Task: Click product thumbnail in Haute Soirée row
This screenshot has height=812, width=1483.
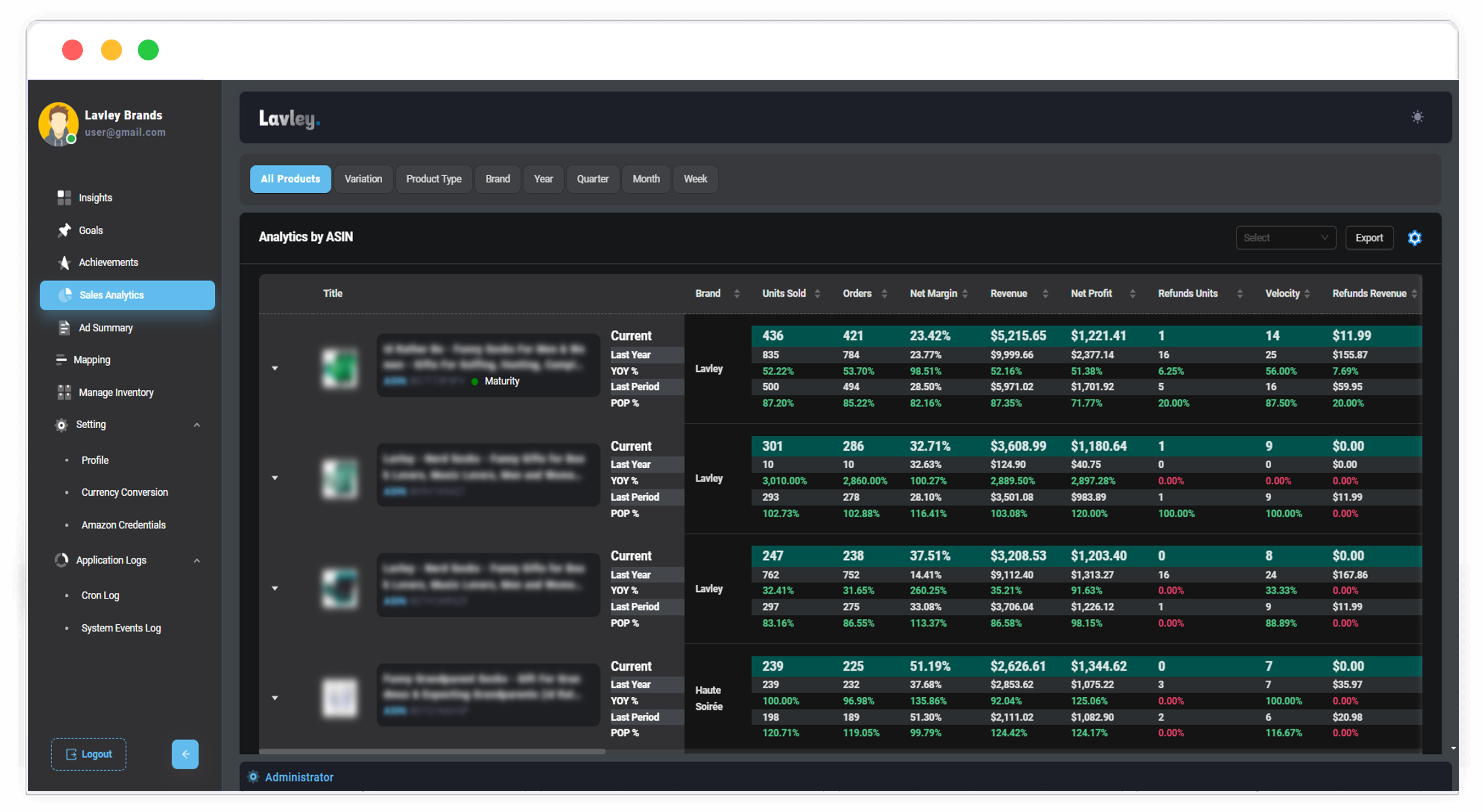Action: coord(339,698)
